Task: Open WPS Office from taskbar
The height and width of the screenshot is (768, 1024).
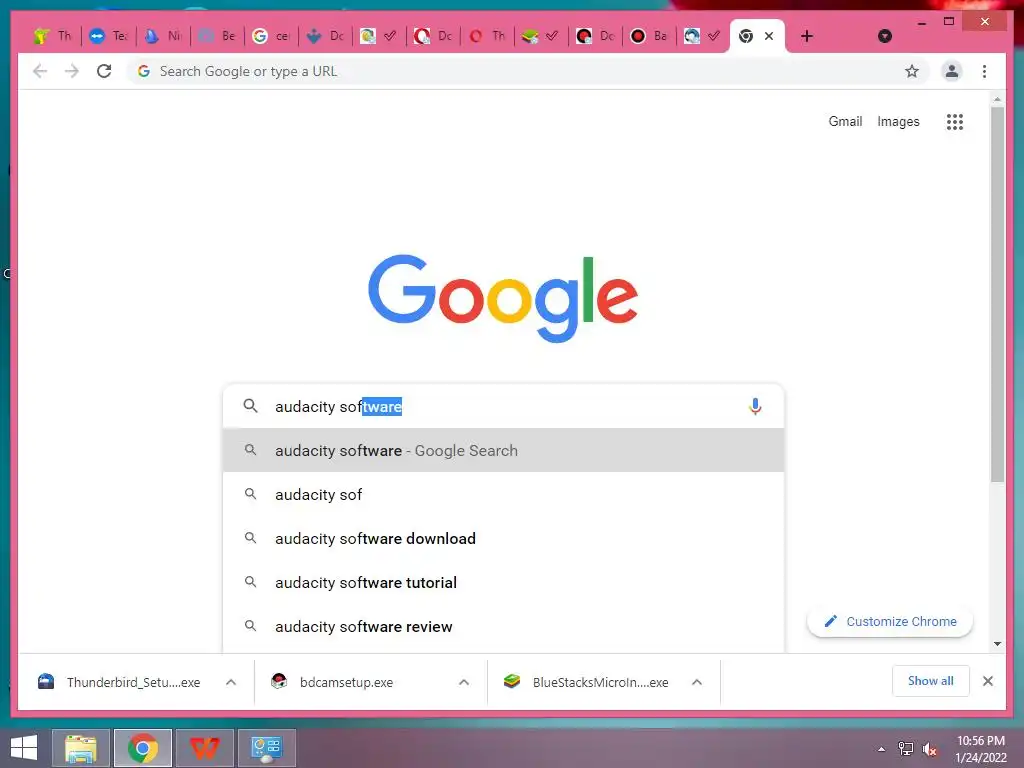Action: [x=205, y=748]
